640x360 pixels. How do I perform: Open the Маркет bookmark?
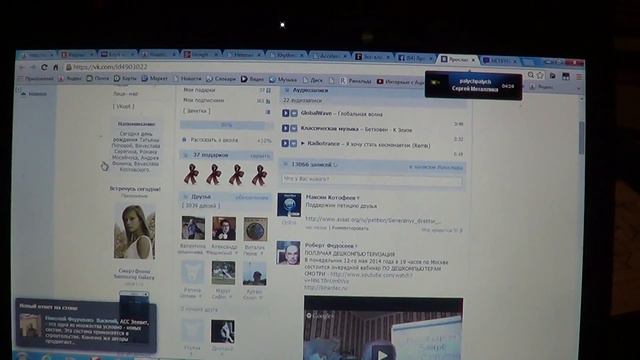(155, 78)
